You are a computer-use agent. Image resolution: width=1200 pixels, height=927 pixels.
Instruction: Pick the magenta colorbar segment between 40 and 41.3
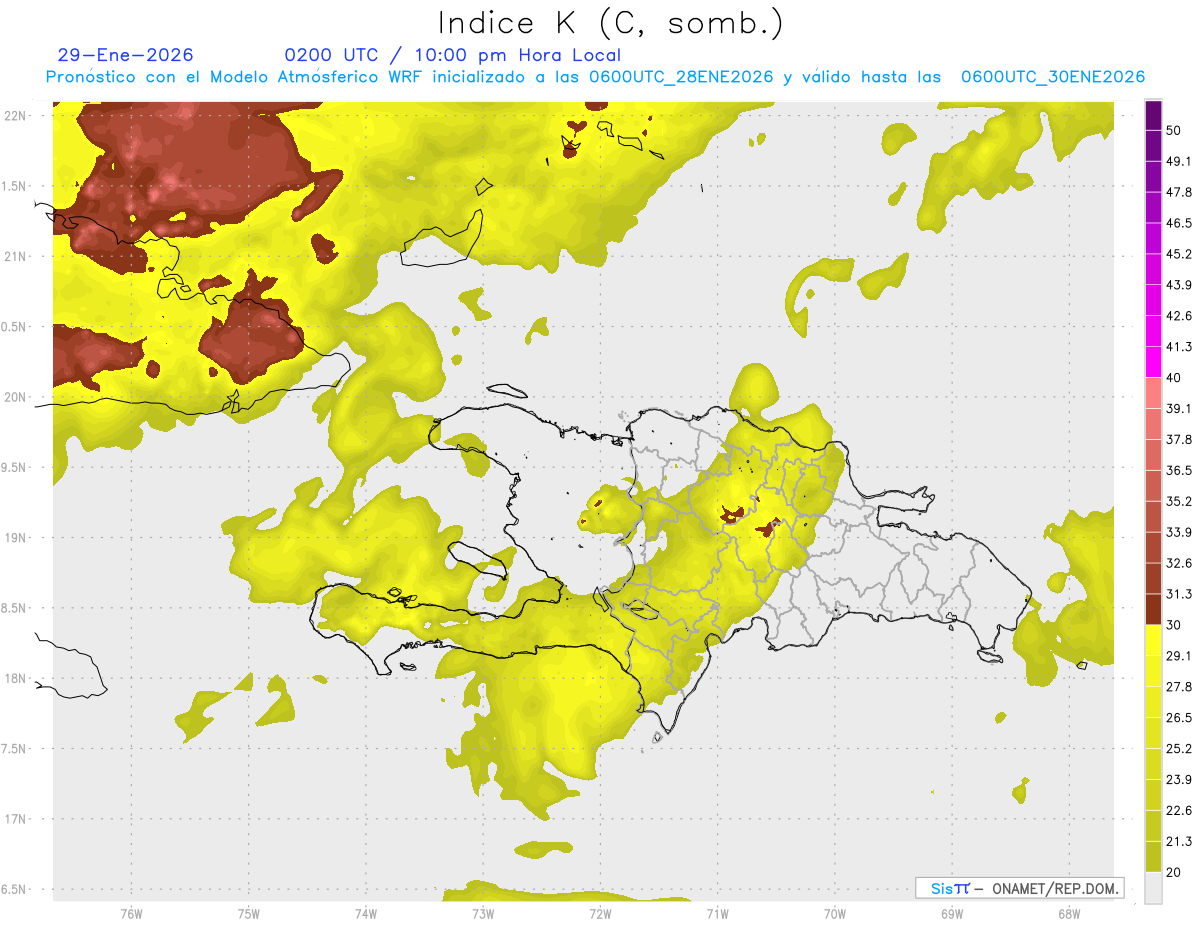coord(1154,363)
